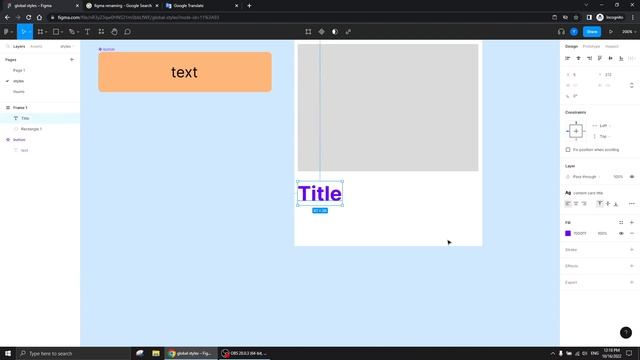Set text align right
Viewport: 640px width, 360px height.
click(584, 203)
